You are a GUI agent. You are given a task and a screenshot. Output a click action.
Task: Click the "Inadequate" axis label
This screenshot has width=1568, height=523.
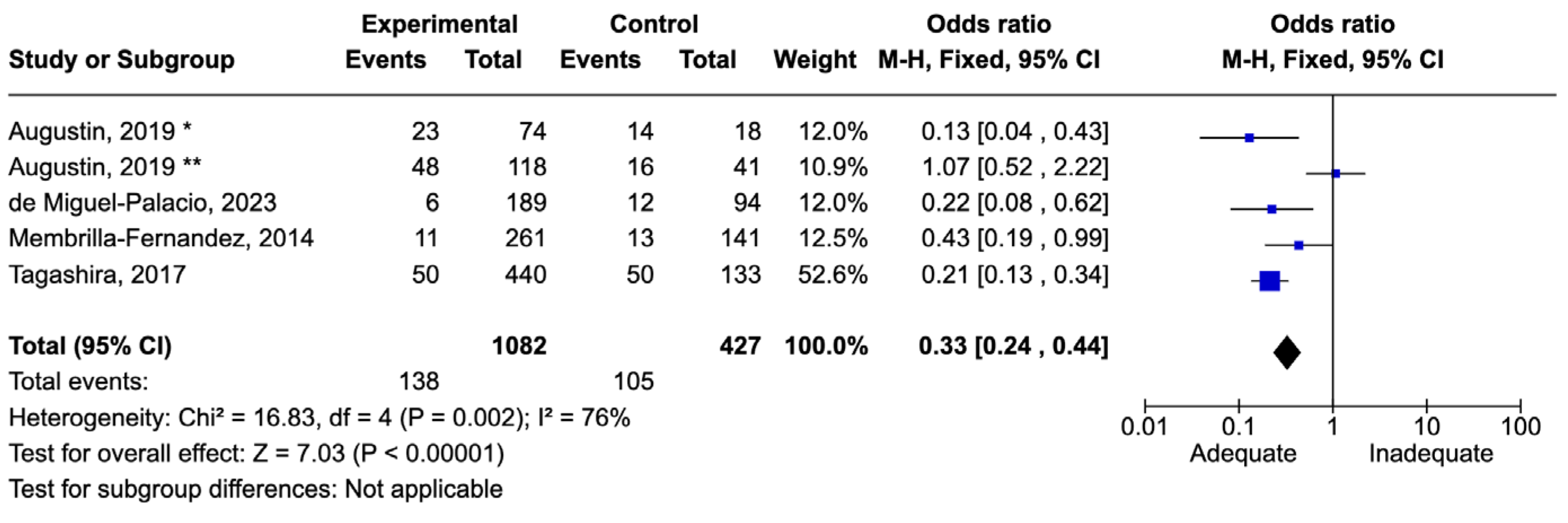pos(1430,454)
